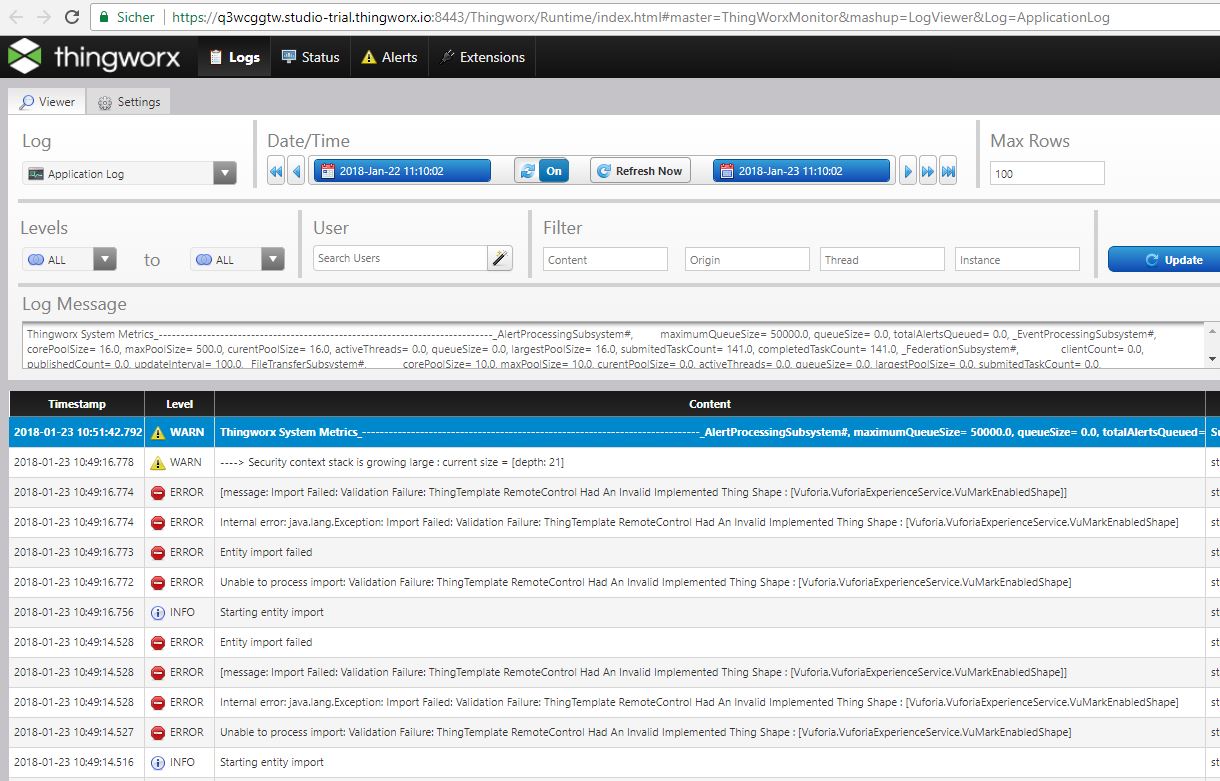Open the end date picker 2018-Jan-23
Screen dimensions: 1220x781
[801, 171]
